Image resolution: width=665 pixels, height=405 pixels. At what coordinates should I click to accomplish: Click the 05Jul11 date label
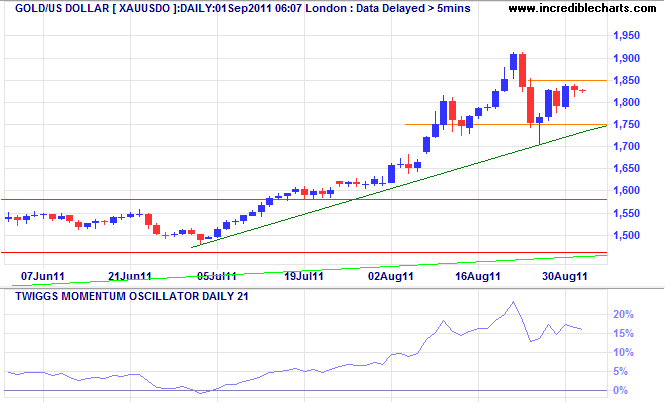(x=217, y=277)
